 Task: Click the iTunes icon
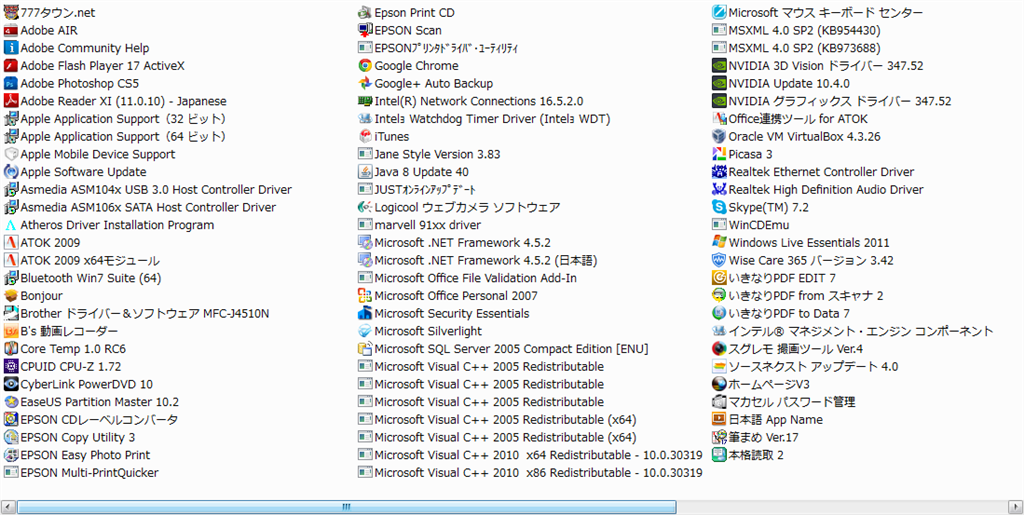click(365, 136)
